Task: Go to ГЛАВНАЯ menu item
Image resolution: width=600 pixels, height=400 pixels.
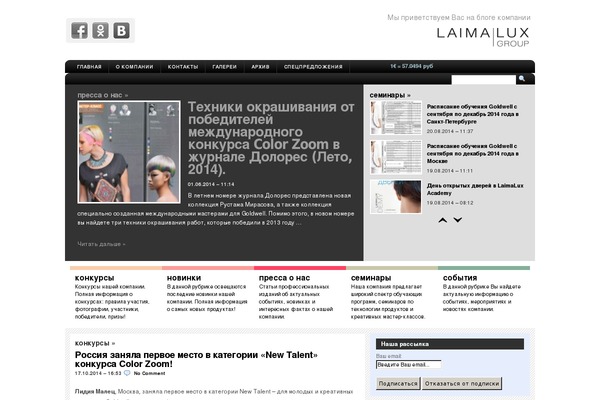Action: [89, 67]
